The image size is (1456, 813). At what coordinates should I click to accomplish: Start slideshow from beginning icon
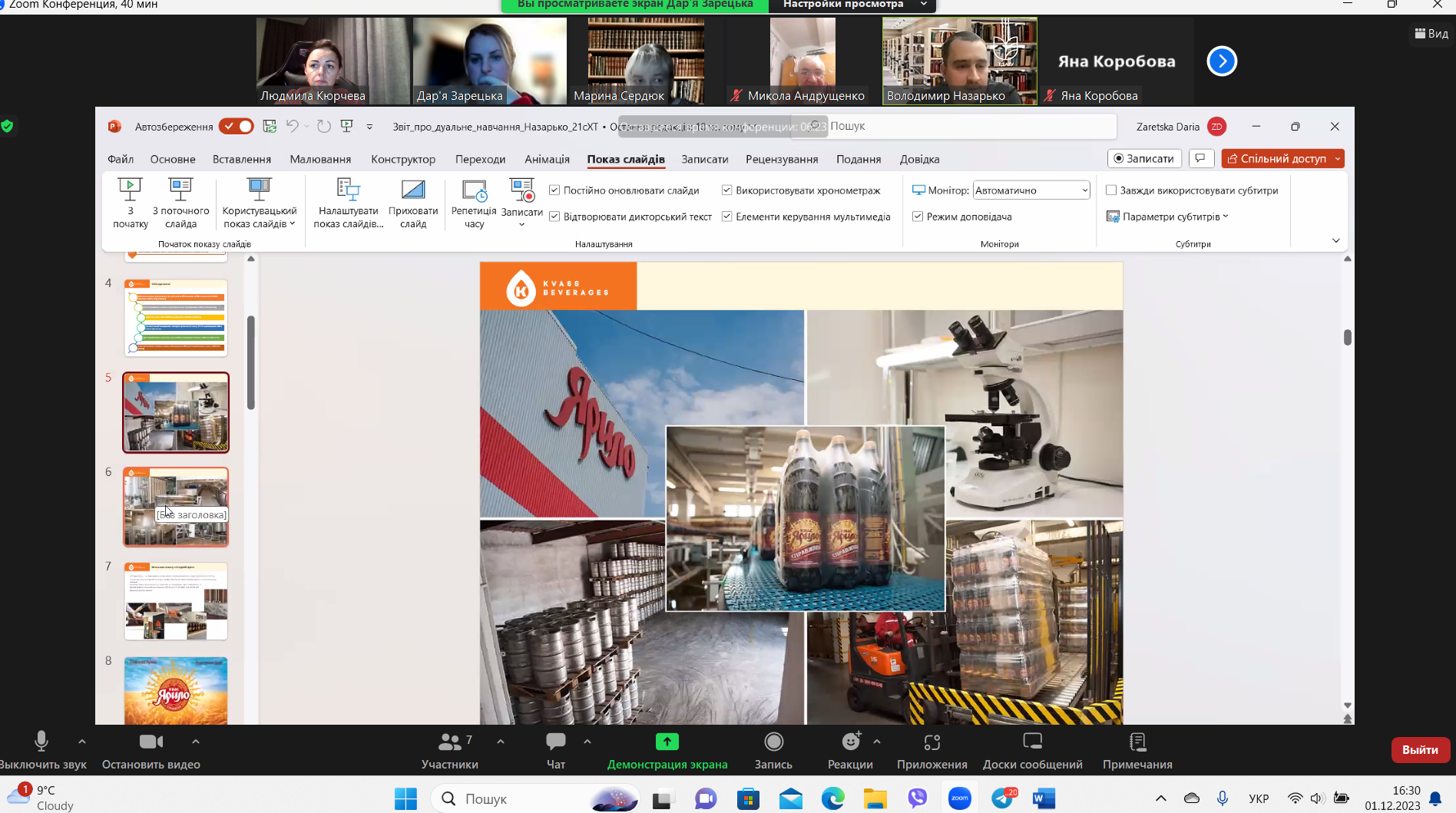tap(130, 189)
